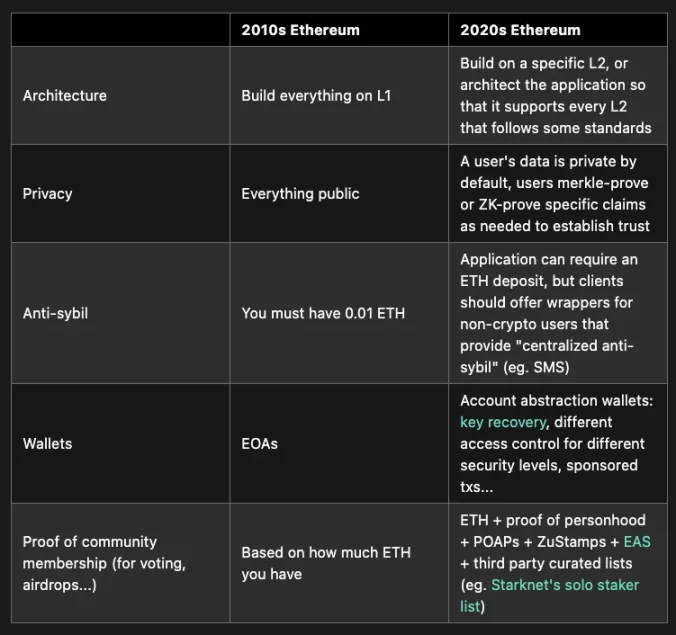Click the "Build everything on L1" cell
The width and height of the screenshot is (676, 635).
pyautogui.click(x=315, y=96)
